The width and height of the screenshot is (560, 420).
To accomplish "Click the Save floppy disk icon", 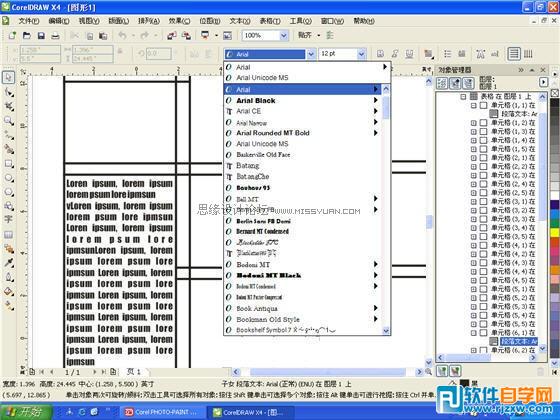I will 41,35.
